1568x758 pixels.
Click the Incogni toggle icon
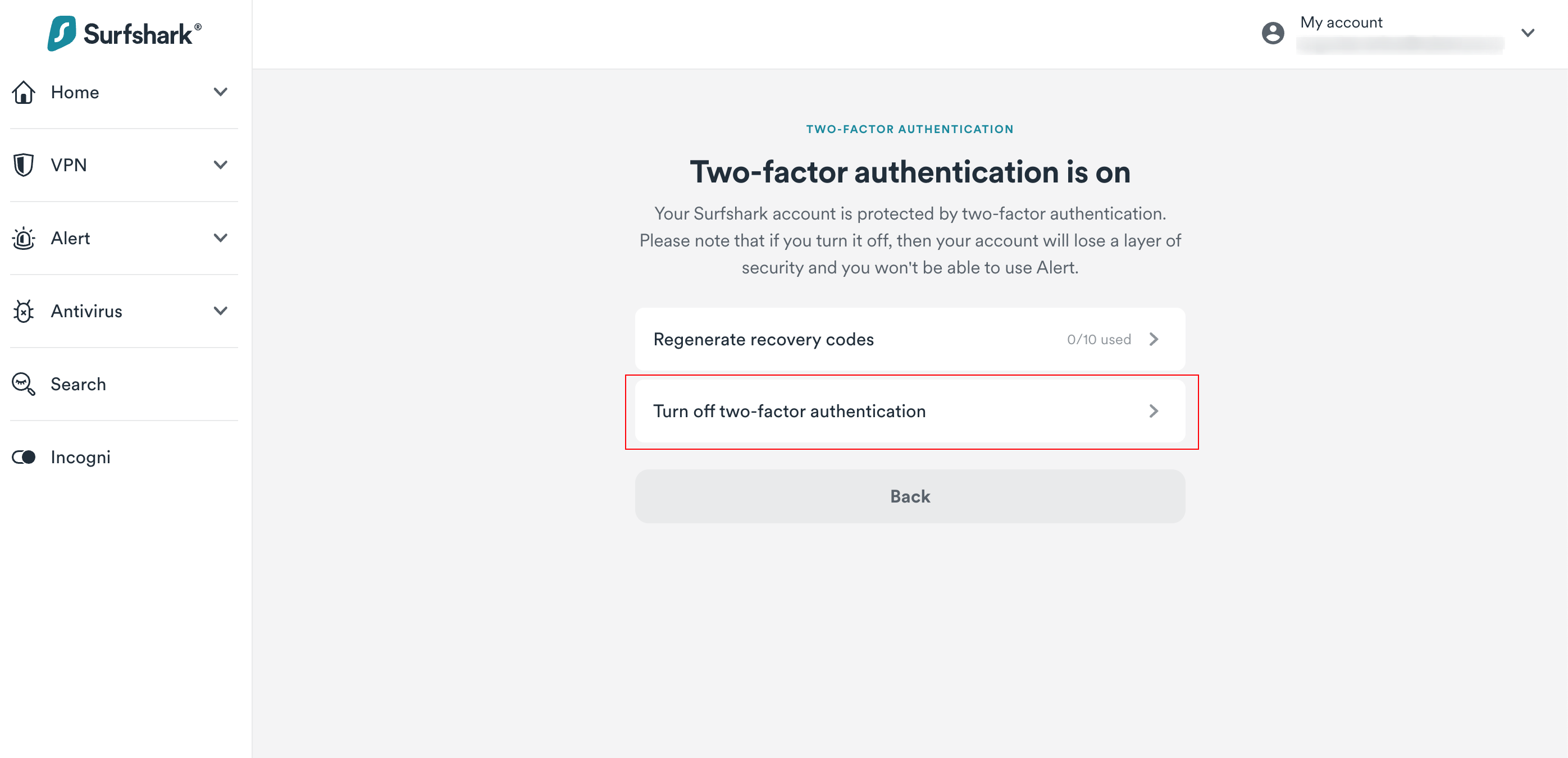point(24,458)
